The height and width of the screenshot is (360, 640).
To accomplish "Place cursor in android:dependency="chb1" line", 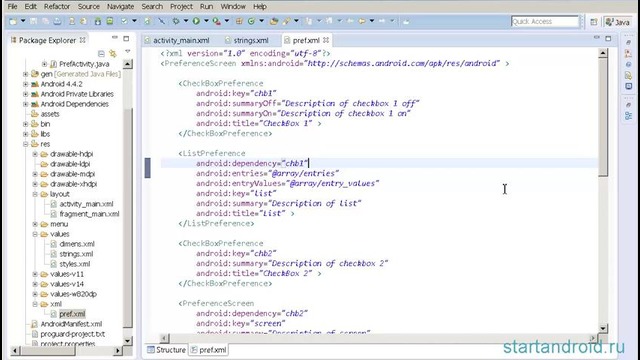I will point(252,163).
